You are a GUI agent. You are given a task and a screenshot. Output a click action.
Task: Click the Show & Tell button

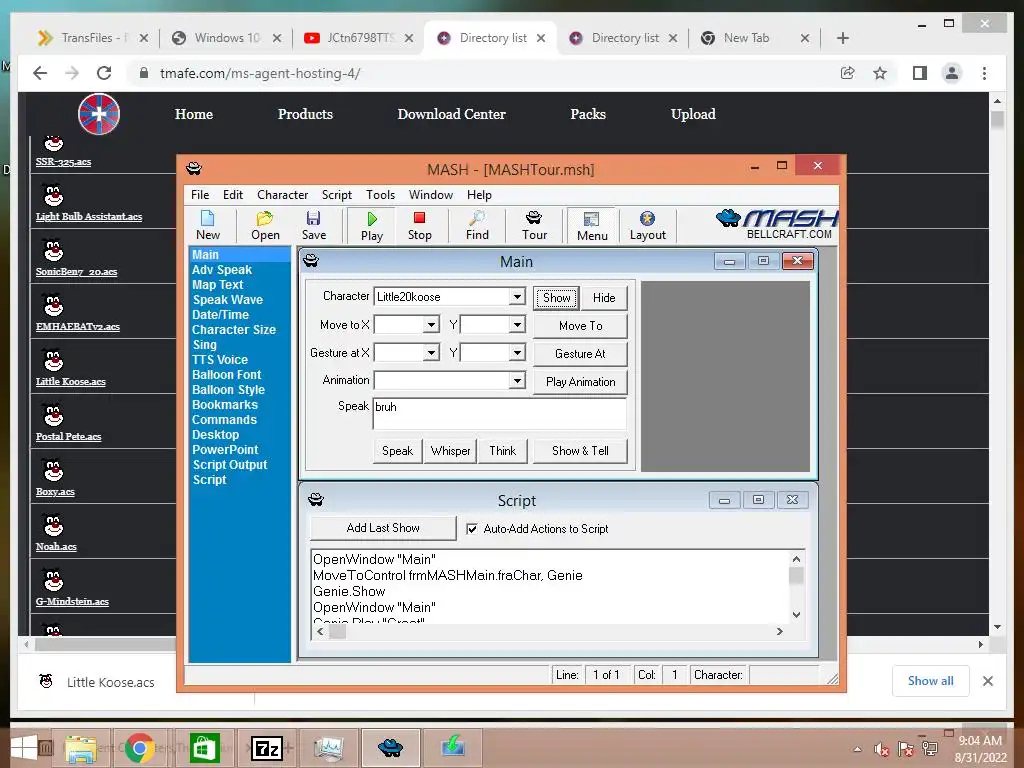tap(580, 451)
